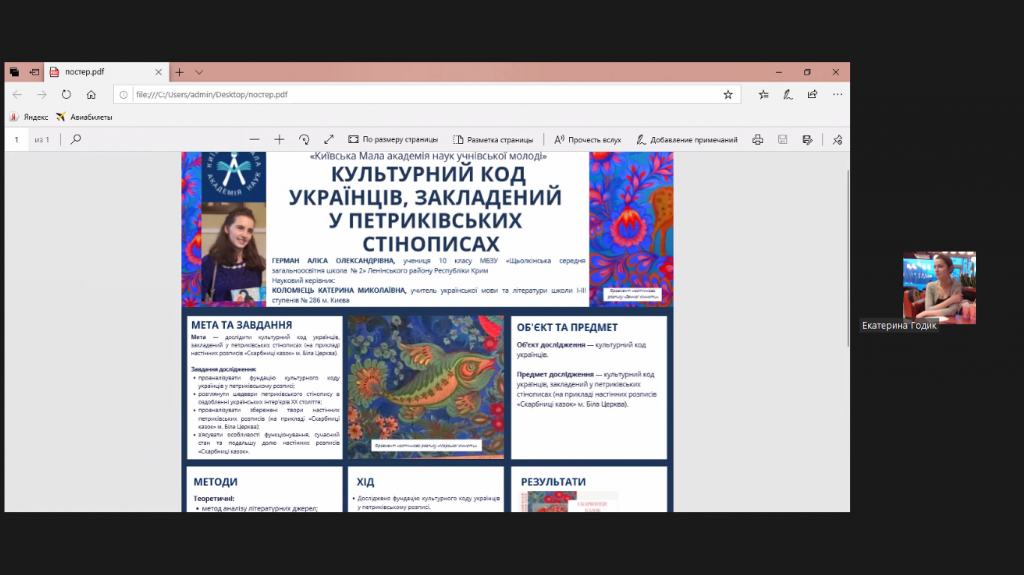1024x575 pixels.
Task: Click the МЕТОДИ heading
Action: pyautogui.click(x=216, y=482)
